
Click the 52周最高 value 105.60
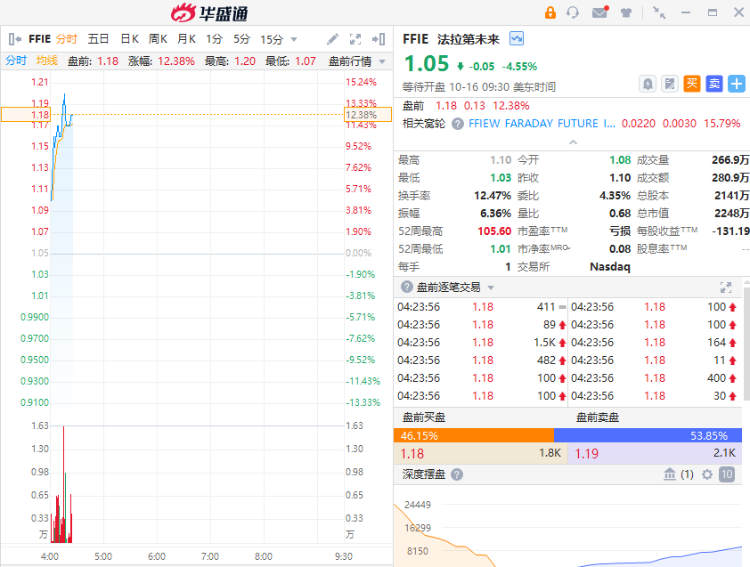pyautogui.click(x=495, y=231)
